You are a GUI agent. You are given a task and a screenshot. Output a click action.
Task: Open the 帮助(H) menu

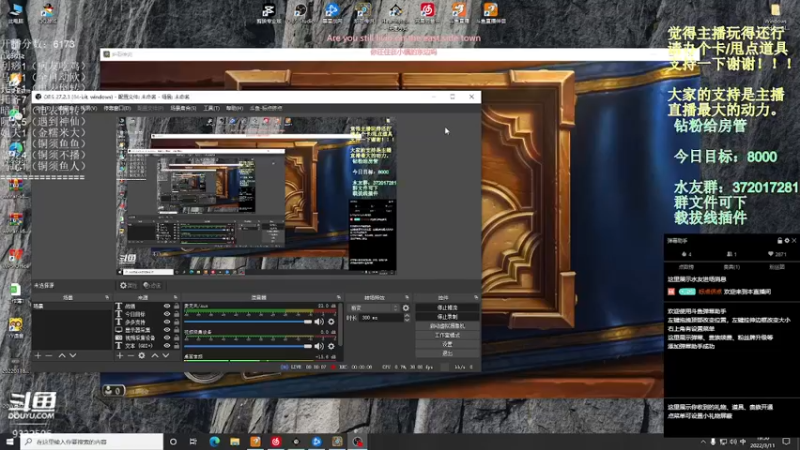(x=234, y=108)
